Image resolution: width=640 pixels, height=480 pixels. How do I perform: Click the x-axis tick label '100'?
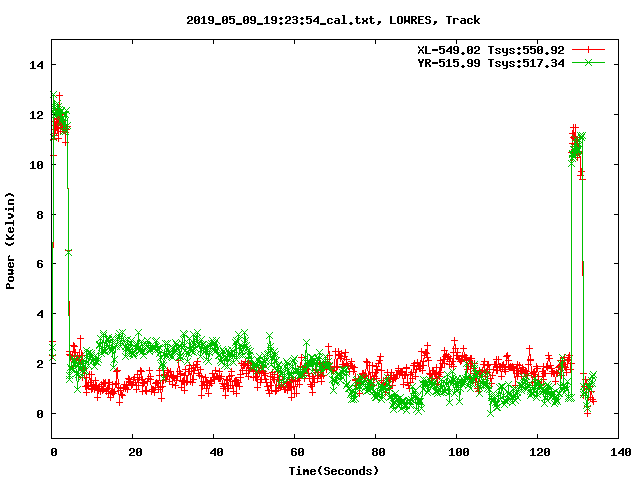coord(459,452)
